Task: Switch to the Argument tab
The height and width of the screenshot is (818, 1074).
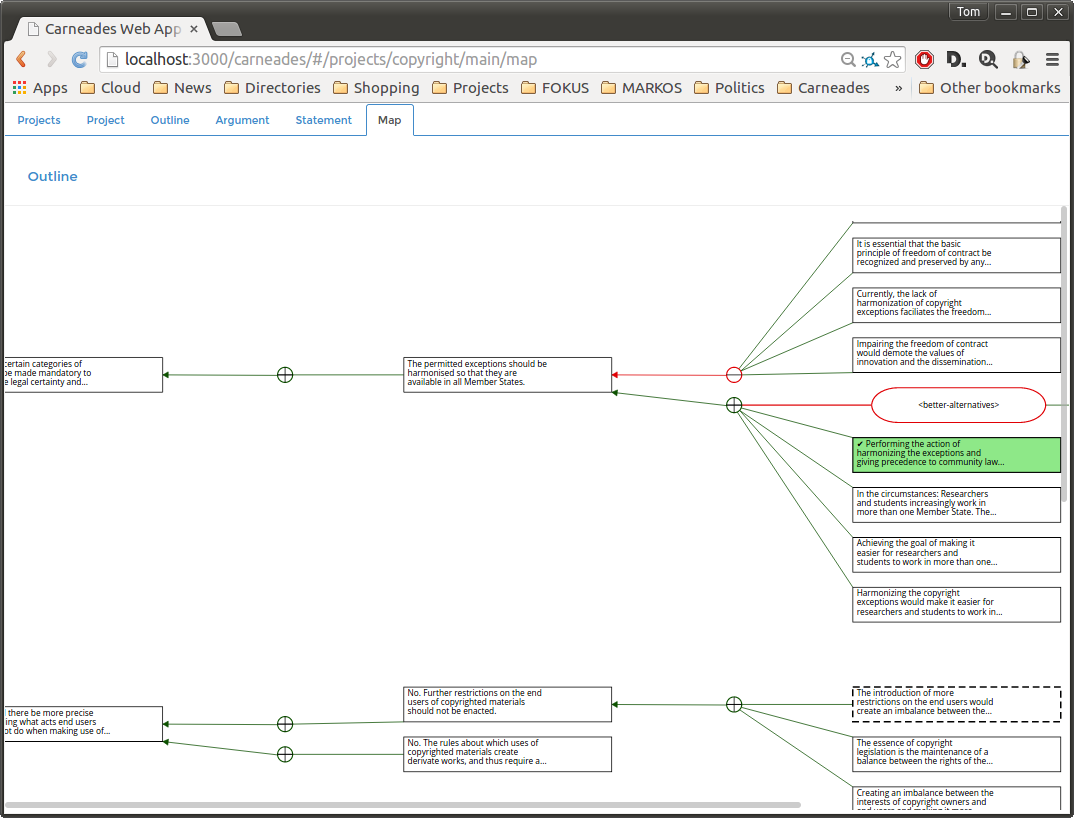Action: 242,120
